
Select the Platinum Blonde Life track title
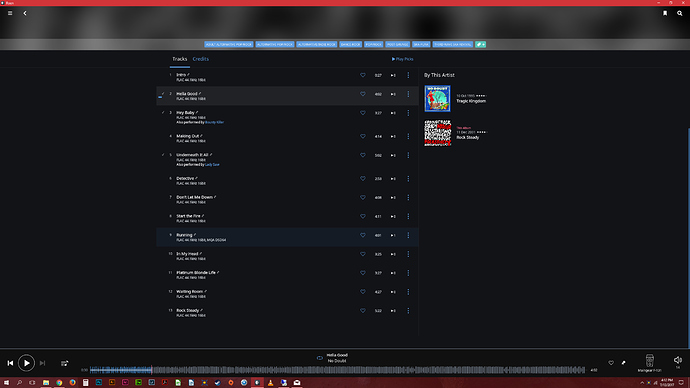click(196, 273)
